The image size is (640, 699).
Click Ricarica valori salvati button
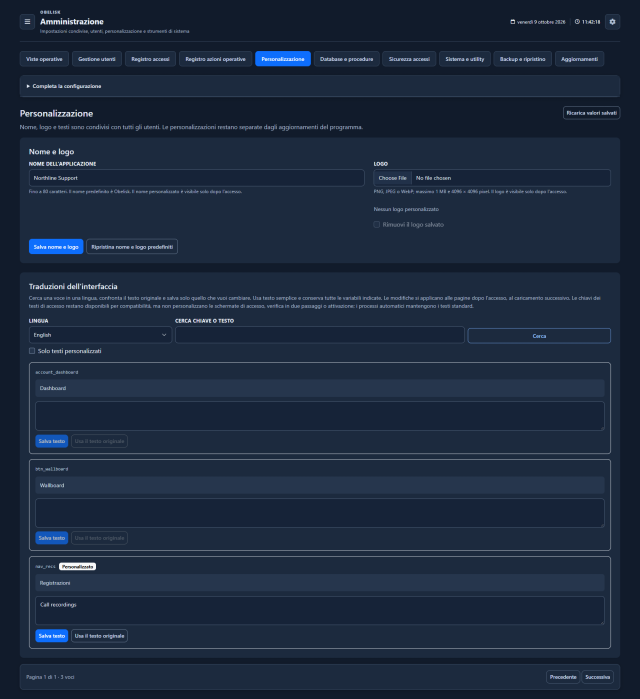coord(591,113)
